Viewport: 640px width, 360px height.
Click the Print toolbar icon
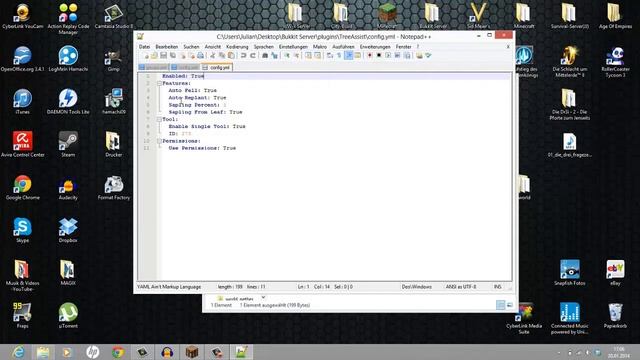(200, 56)
